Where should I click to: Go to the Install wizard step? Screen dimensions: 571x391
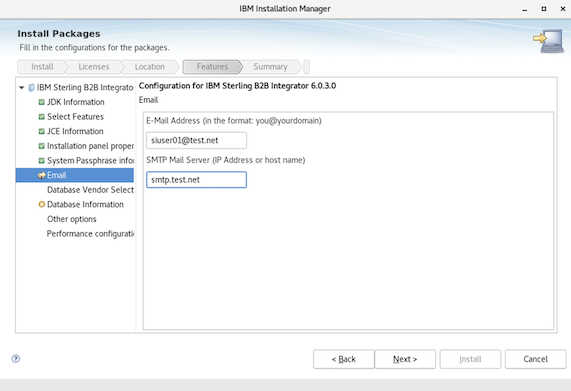42,67
